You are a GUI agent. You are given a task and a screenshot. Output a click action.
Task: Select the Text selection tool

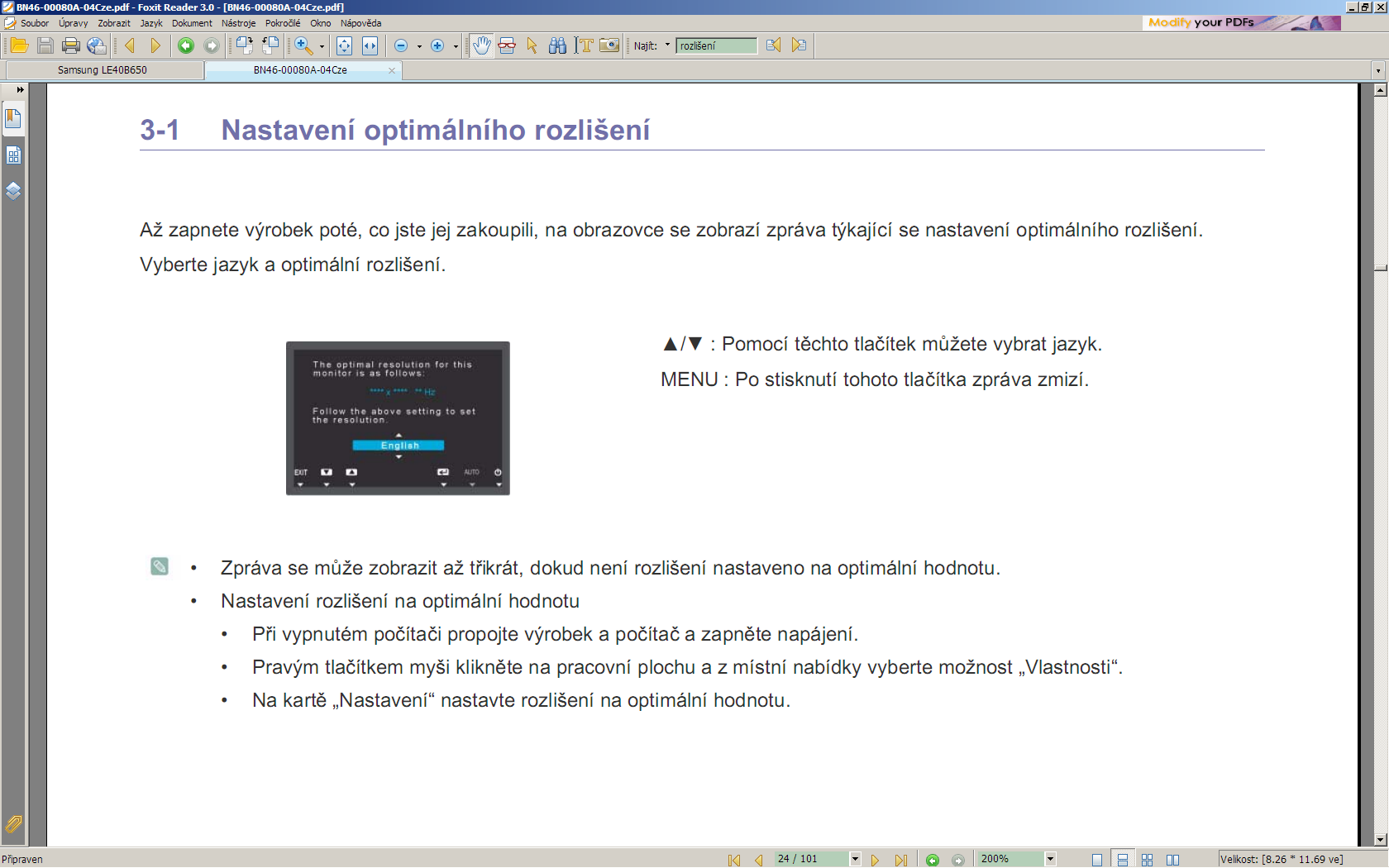pos(584,45)
